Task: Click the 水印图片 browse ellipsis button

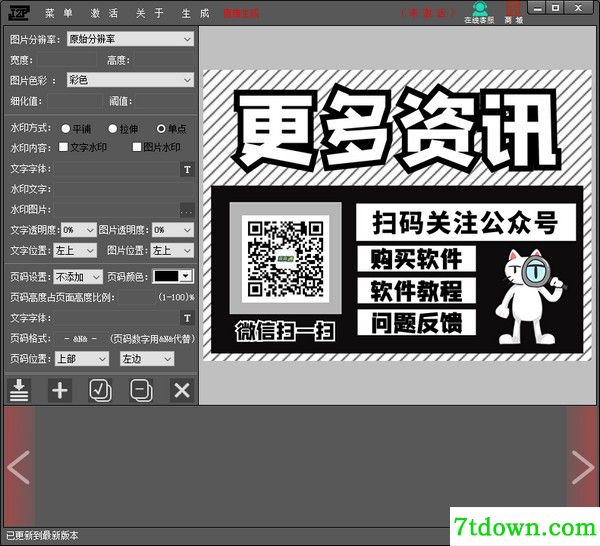Action: 187,210
